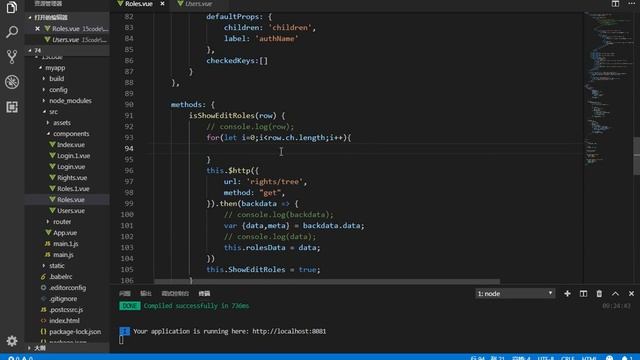Click the editor horizontal scrollbar

point(327,282)
